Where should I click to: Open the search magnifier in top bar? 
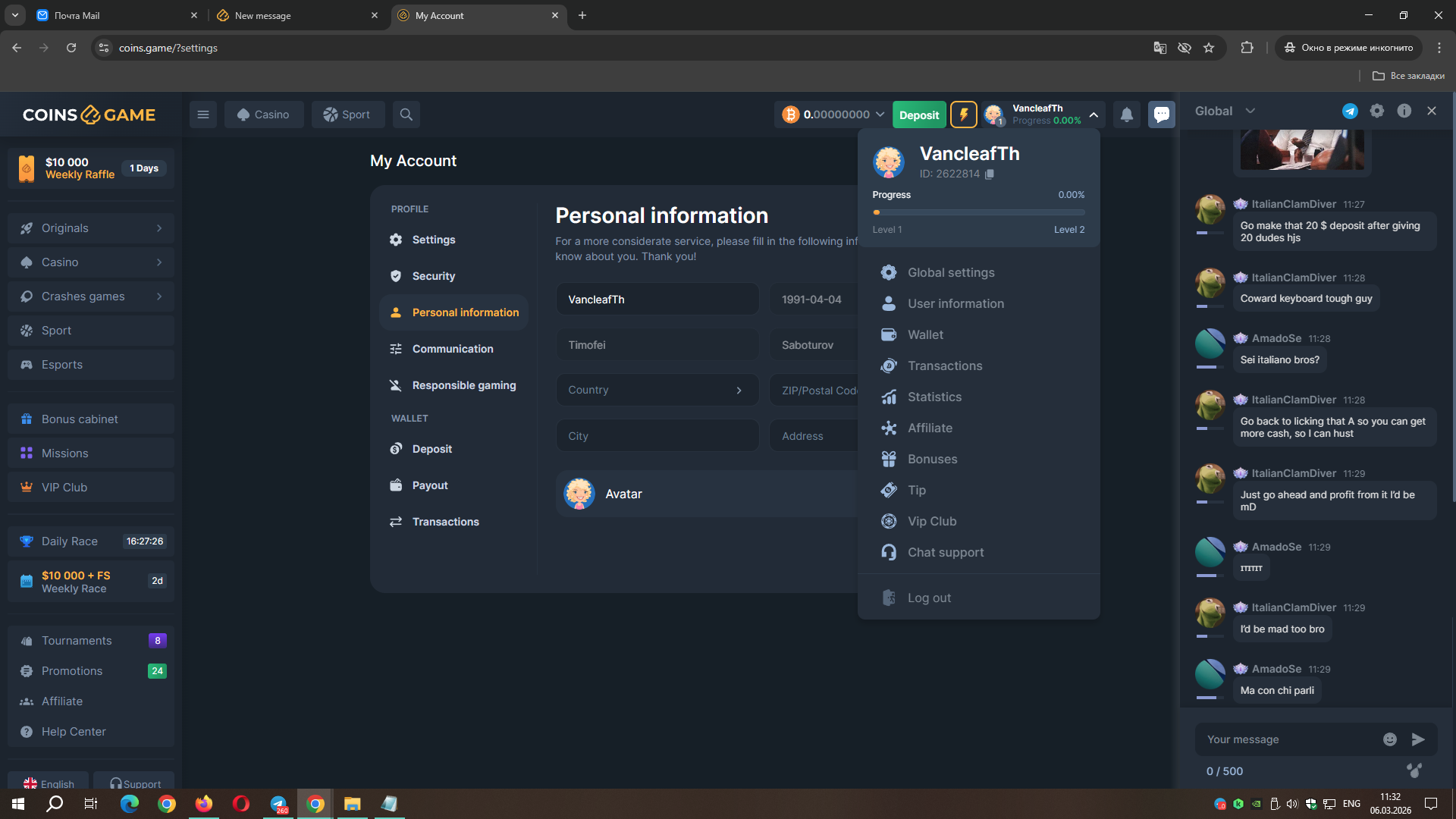pyautogui.click(x=406, y=115)
